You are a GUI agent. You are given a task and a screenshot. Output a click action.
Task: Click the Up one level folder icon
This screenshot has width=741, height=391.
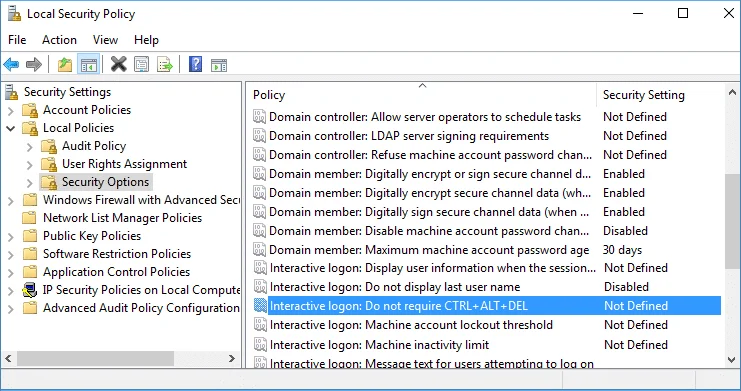tap(65, 64)
